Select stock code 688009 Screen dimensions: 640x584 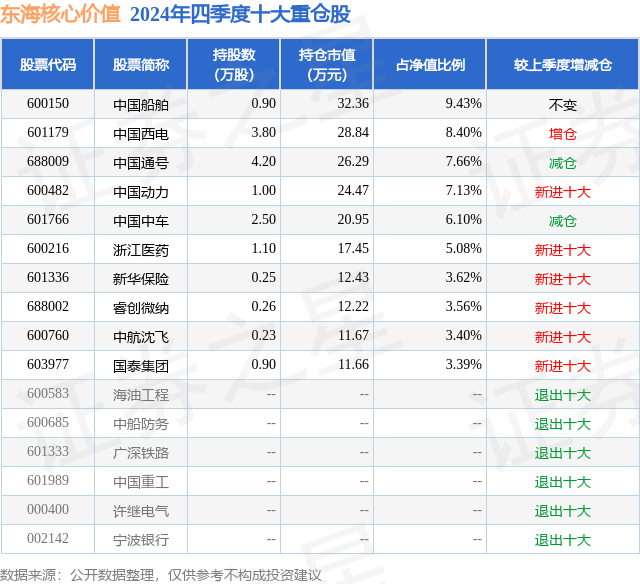[x=48, y=162]
